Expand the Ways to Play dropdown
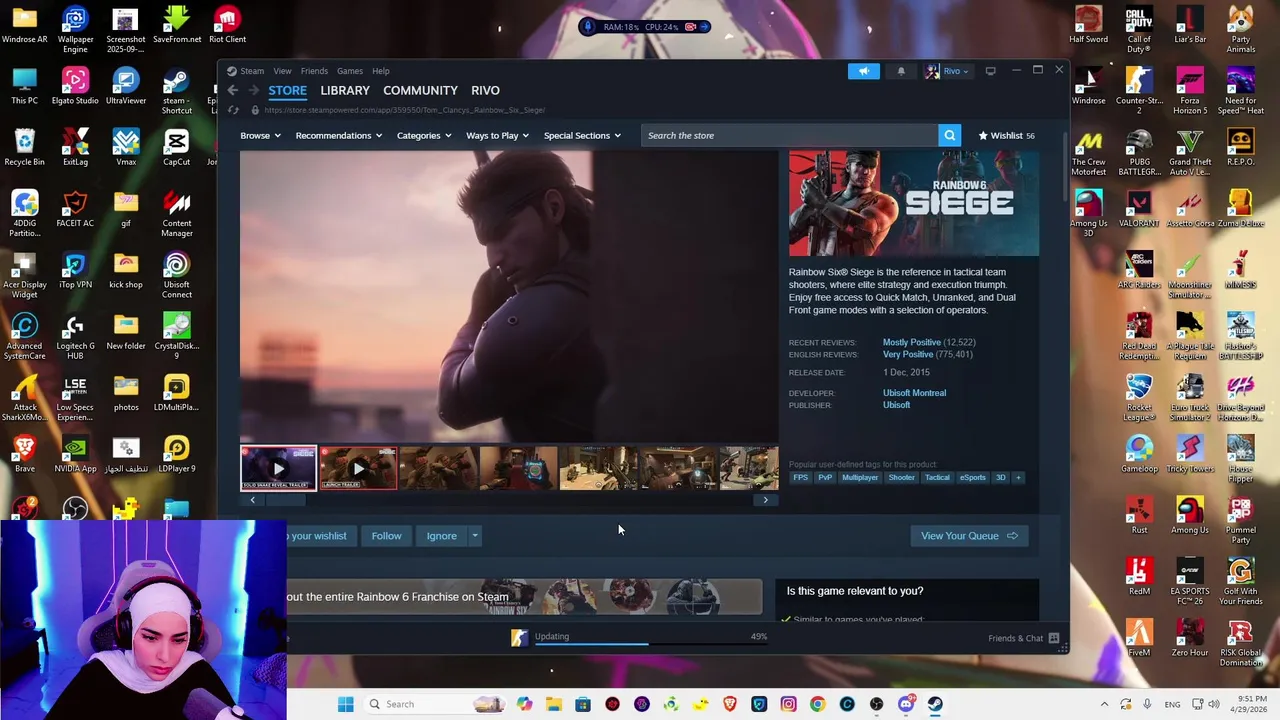The image size is (1280, 720). [497, 135]
